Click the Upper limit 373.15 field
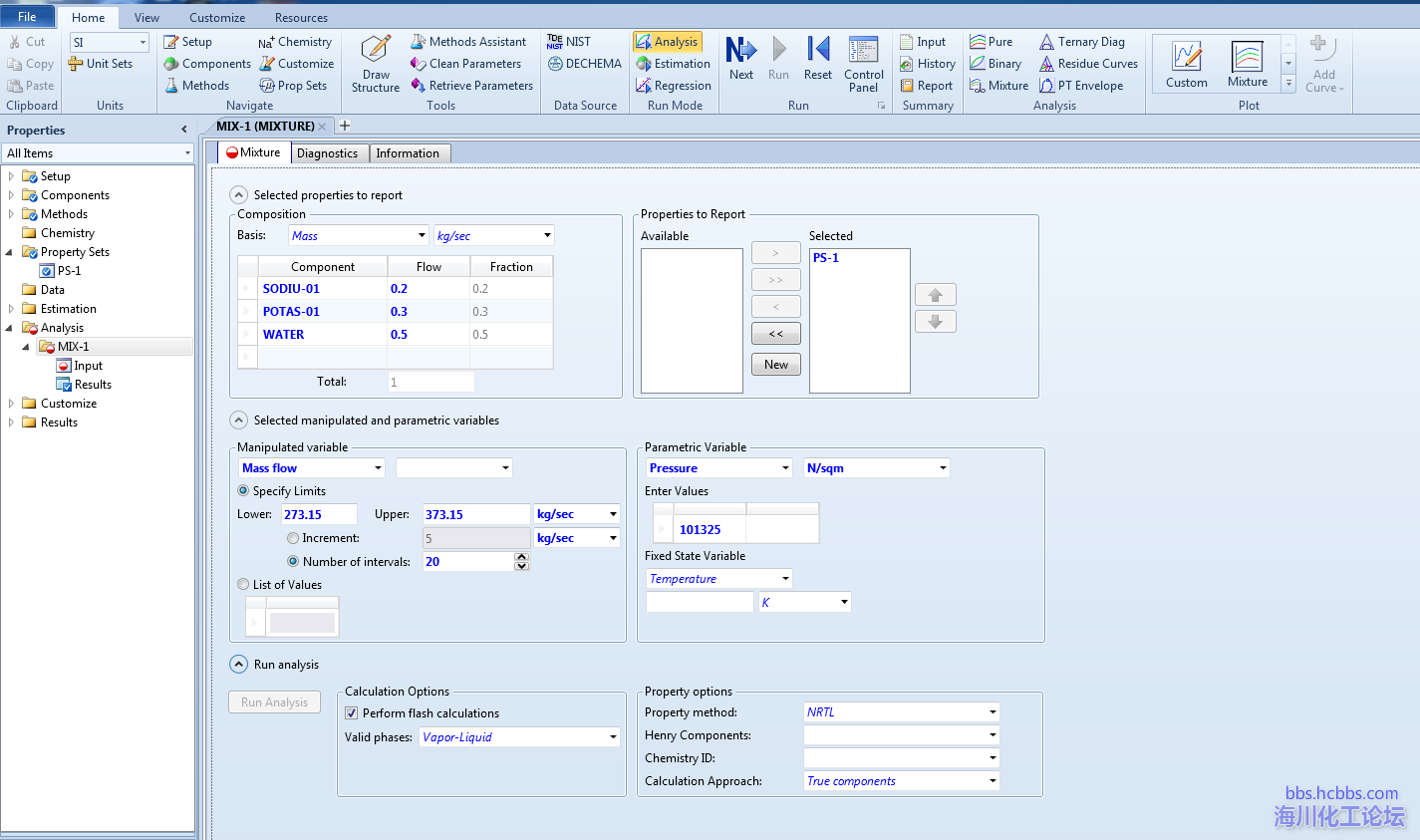The image size is (1420, 840). [476, 515]
